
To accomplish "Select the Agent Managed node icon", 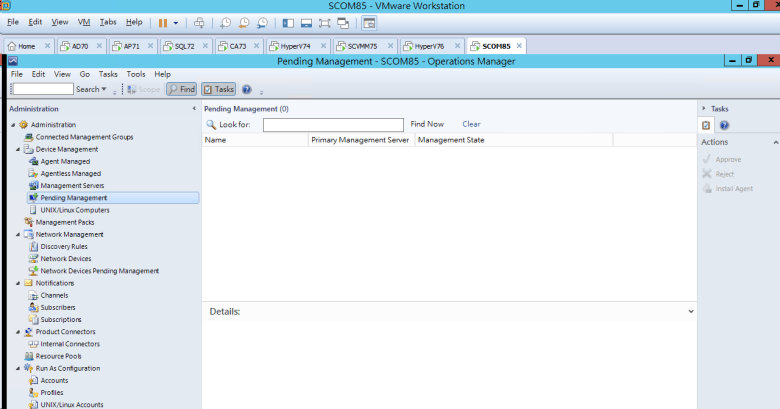I will [33, 161].
